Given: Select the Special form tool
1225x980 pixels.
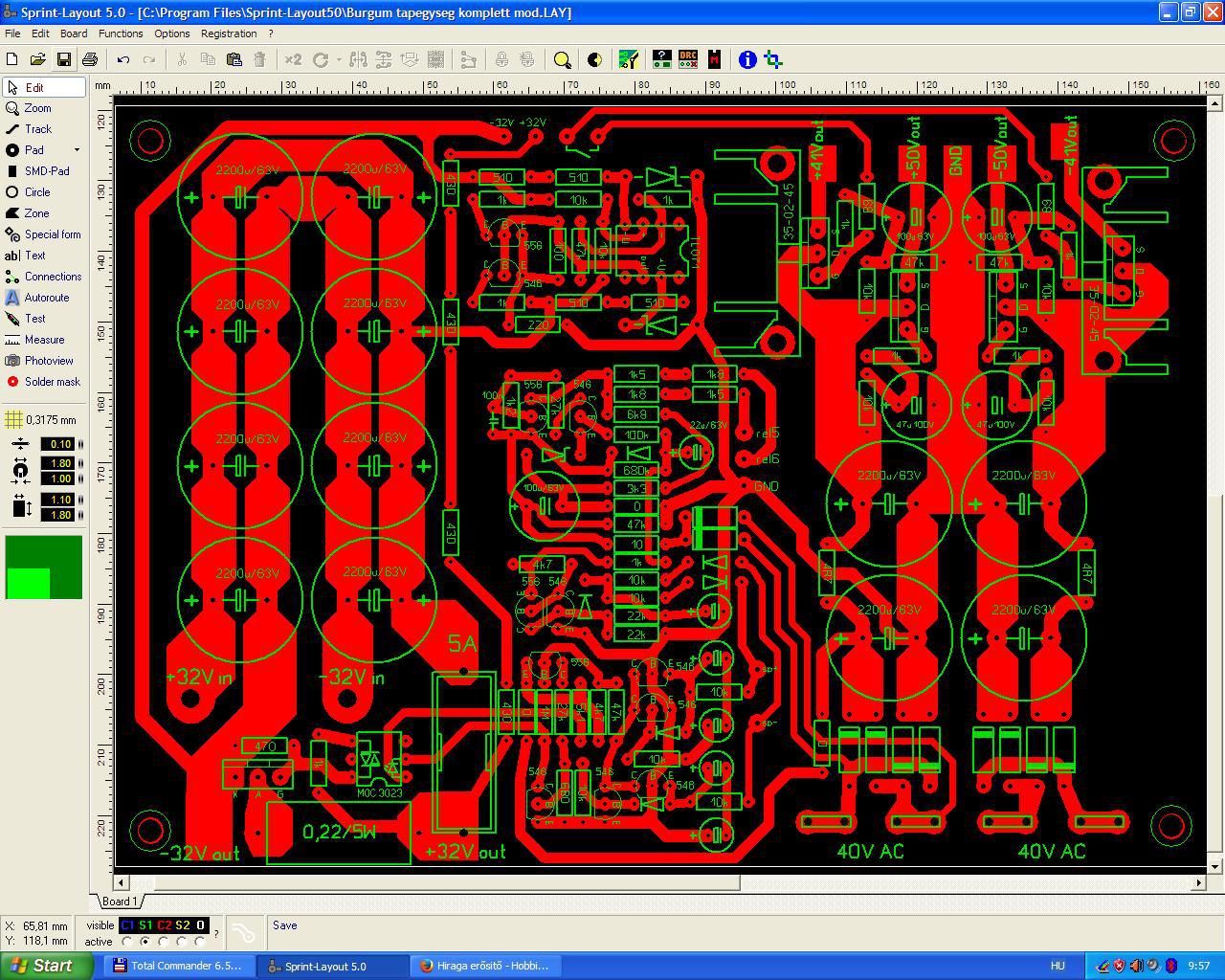Looking at the screenshot, I should [44, 234].
